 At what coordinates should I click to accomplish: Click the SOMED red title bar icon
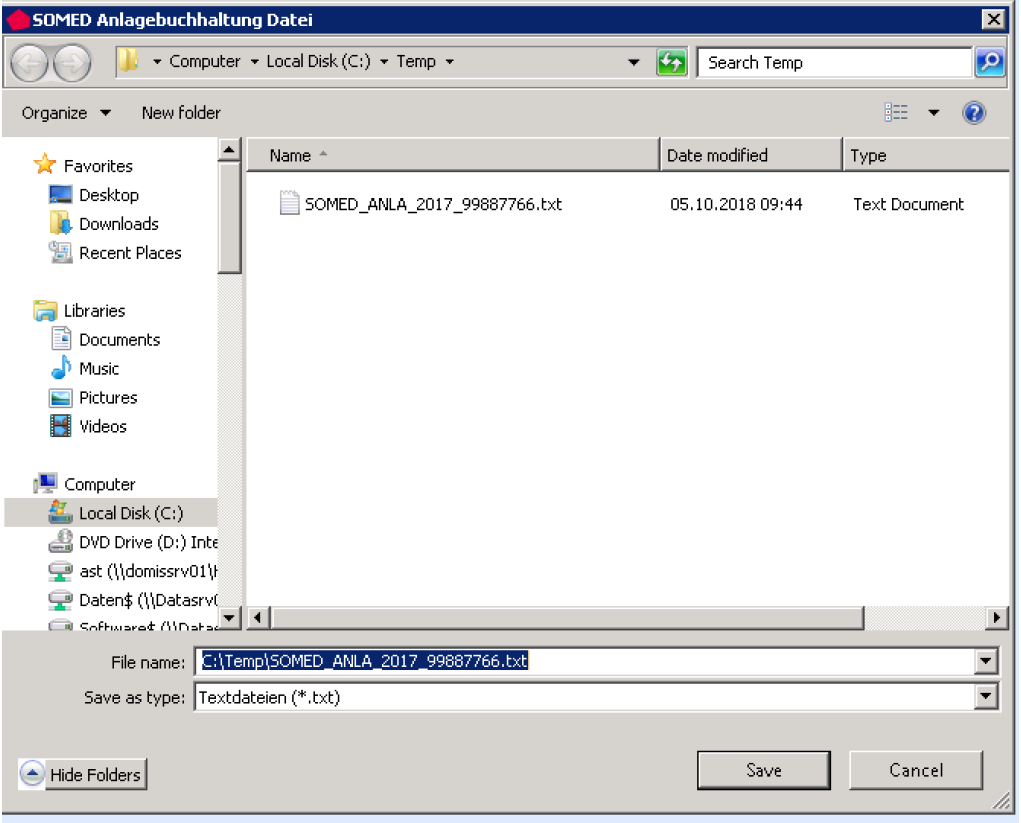18,20
